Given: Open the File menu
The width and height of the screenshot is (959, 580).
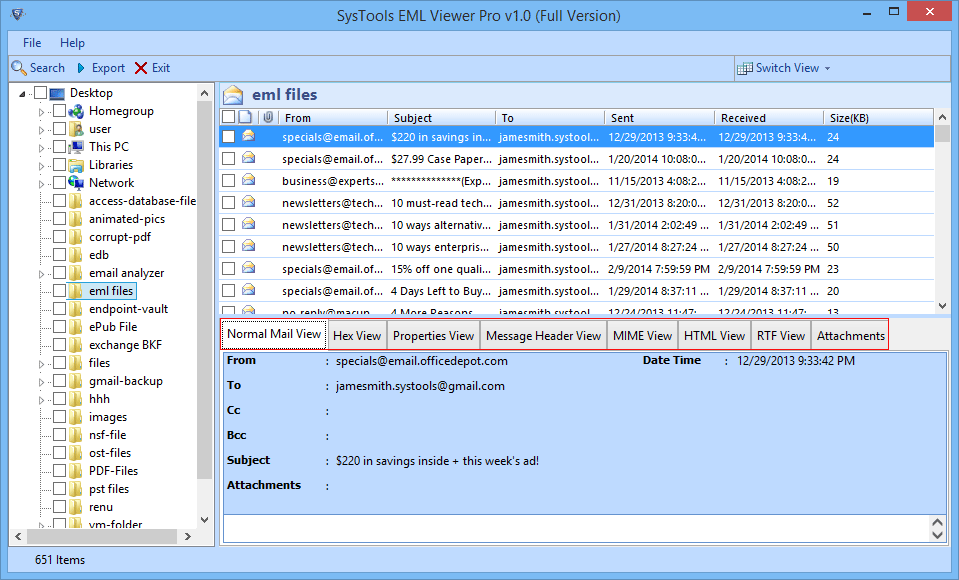Looking at the screenshot, I should point(31,43).
